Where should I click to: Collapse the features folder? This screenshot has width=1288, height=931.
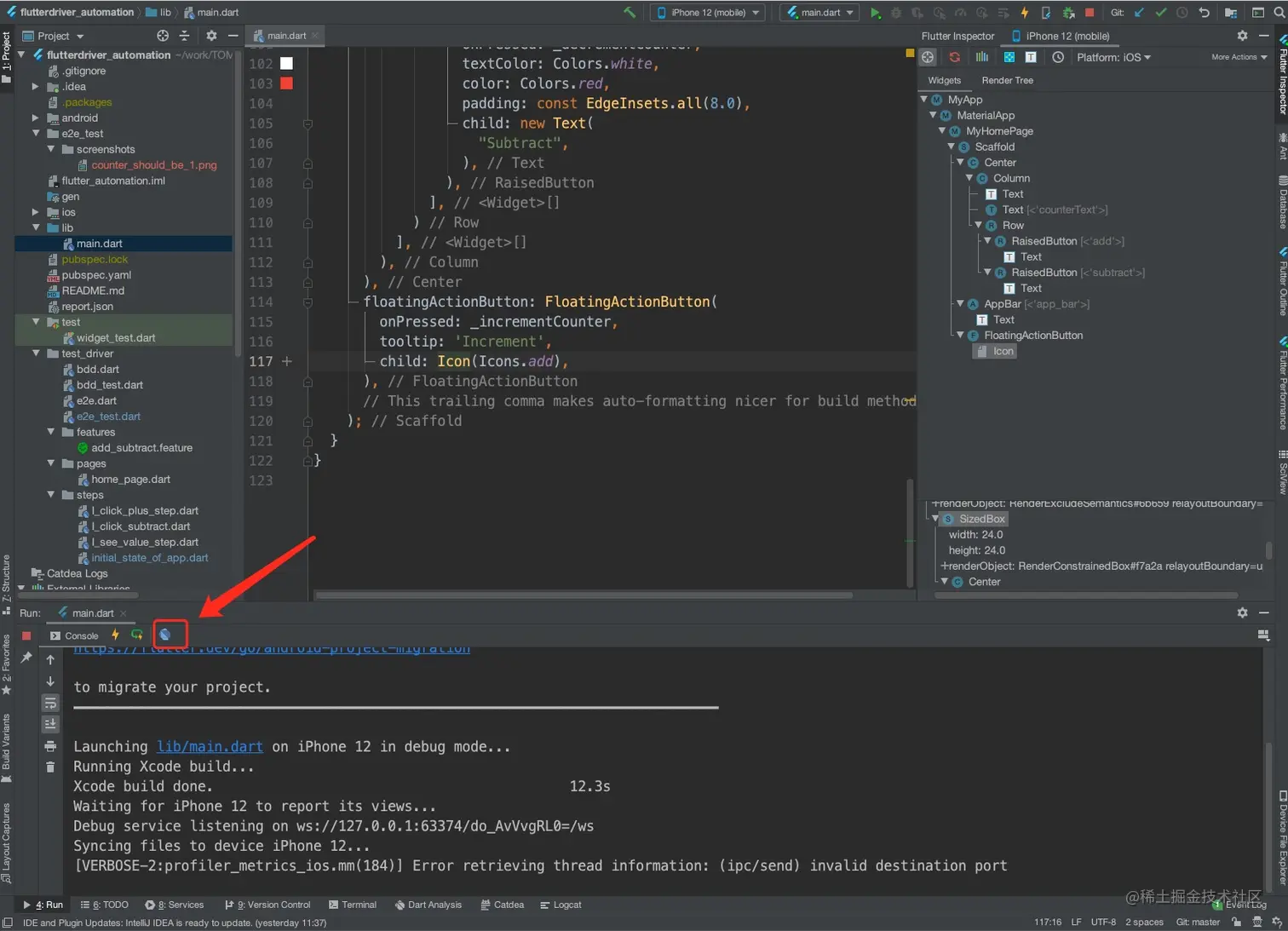[x=51, y=432]
